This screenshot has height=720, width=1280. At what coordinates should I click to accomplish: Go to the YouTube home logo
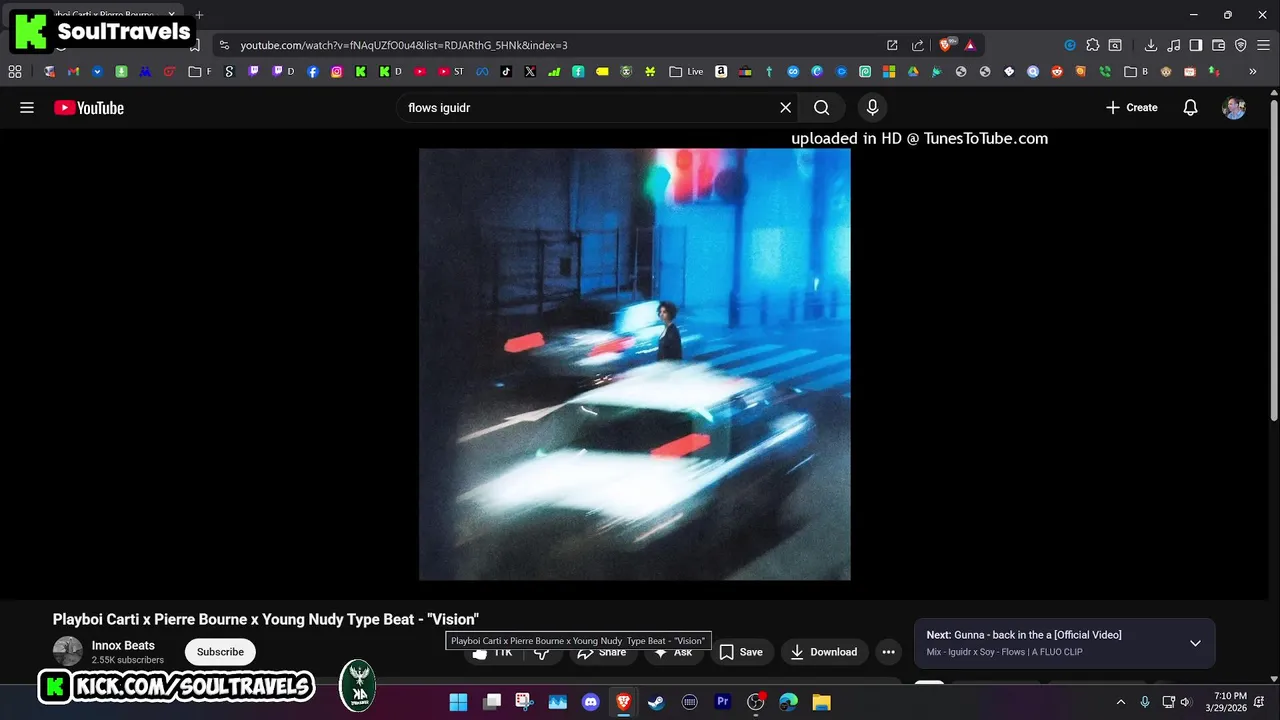pos(89,108)
